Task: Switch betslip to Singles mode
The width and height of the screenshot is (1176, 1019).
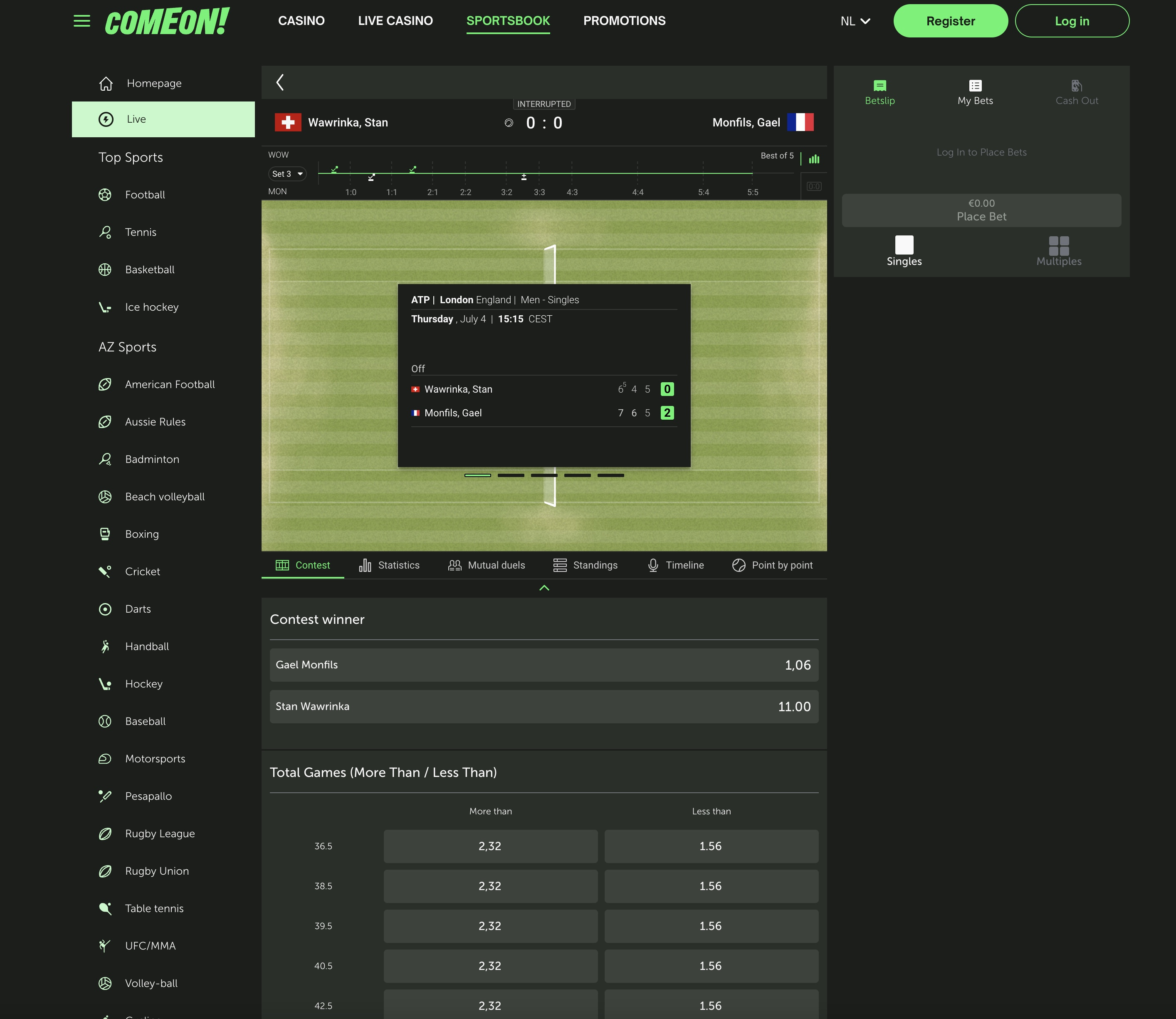Action: (904, 251)
